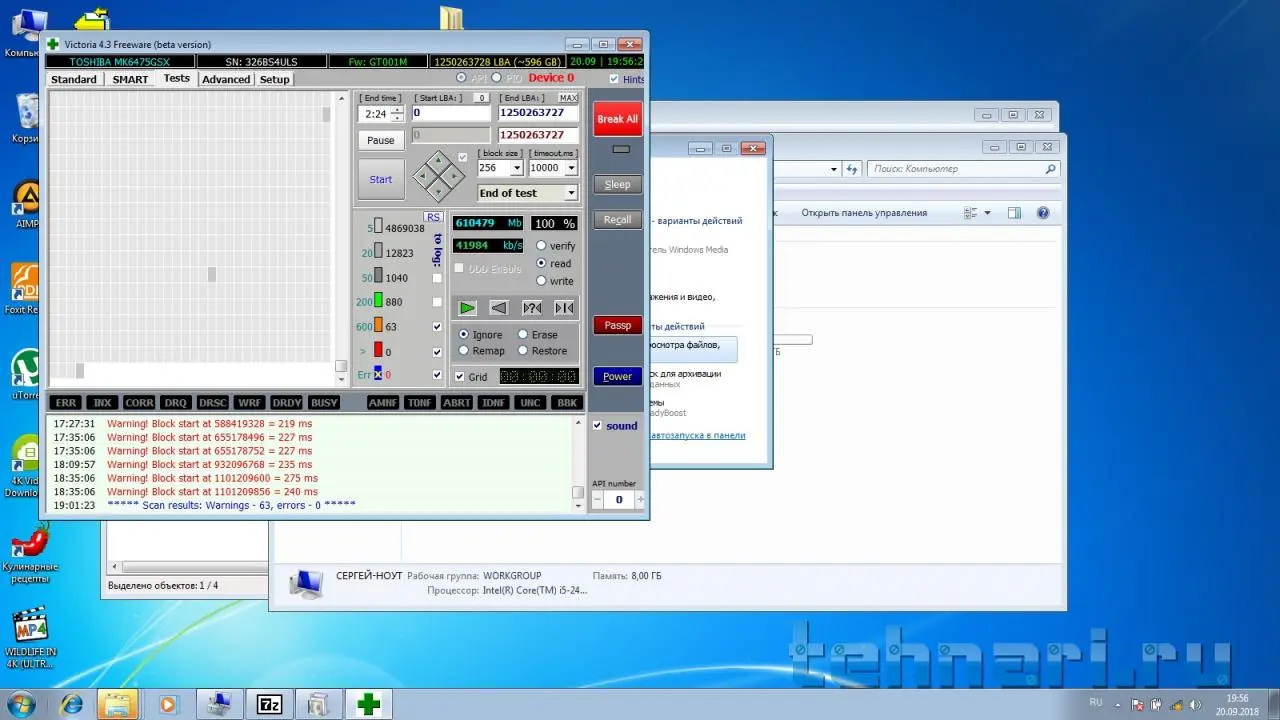Click the Start LBA input field
The height and width of the screenshot is (720, 1280).
coord(450,113)
